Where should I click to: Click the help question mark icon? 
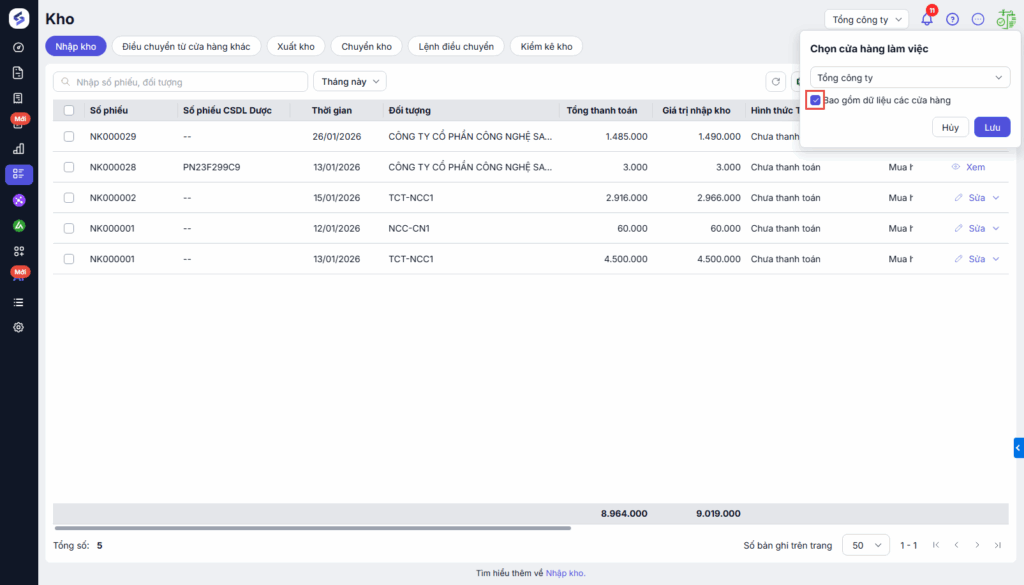click(952, 19)
